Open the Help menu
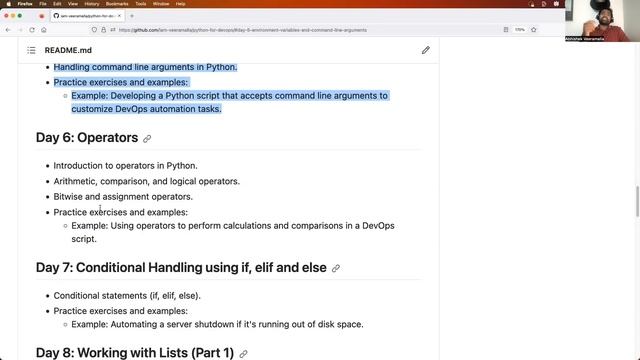 (180, 4)
